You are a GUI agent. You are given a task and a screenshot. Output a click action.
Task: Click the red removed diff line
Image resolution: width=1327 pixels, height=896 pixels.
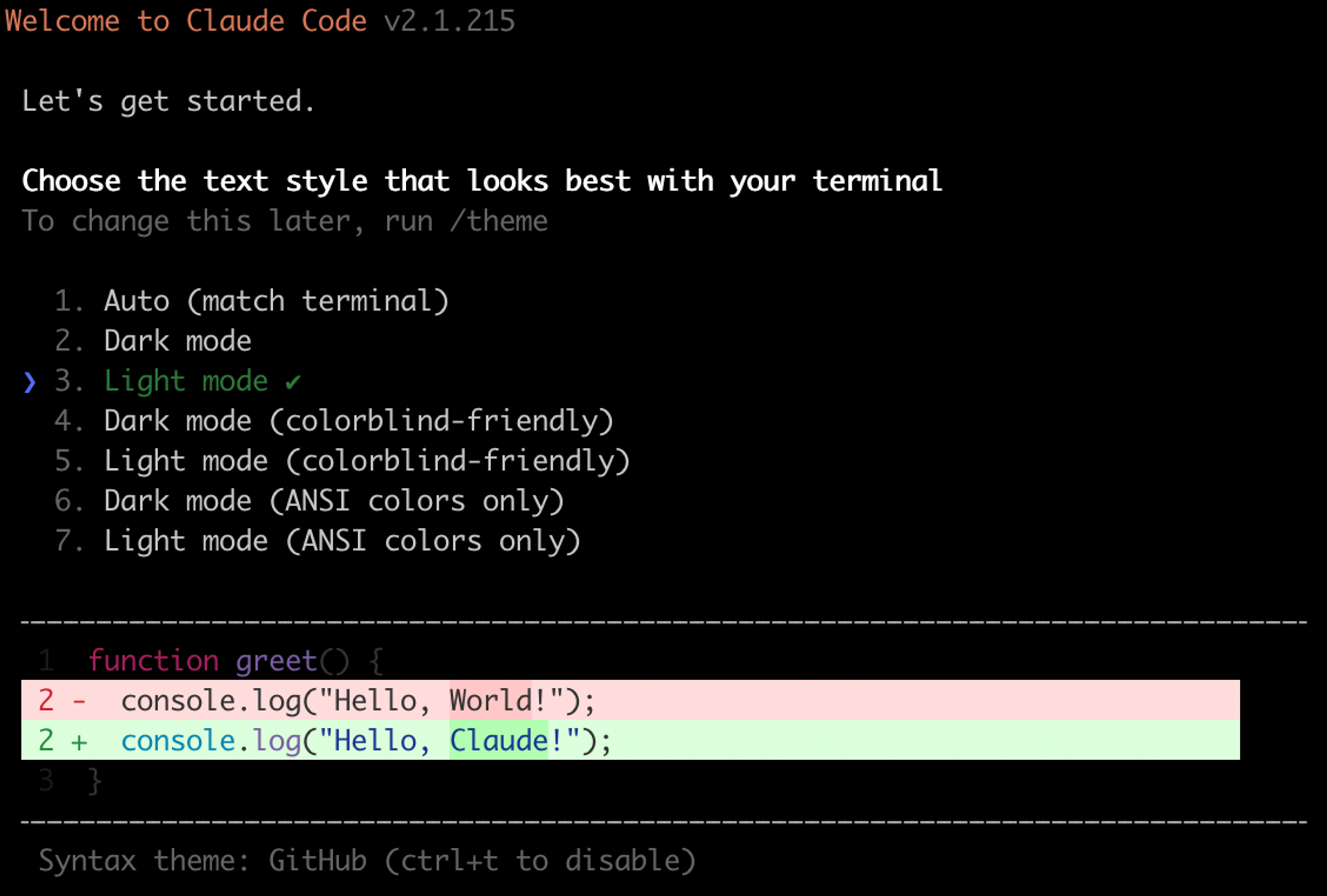(630, 700)
